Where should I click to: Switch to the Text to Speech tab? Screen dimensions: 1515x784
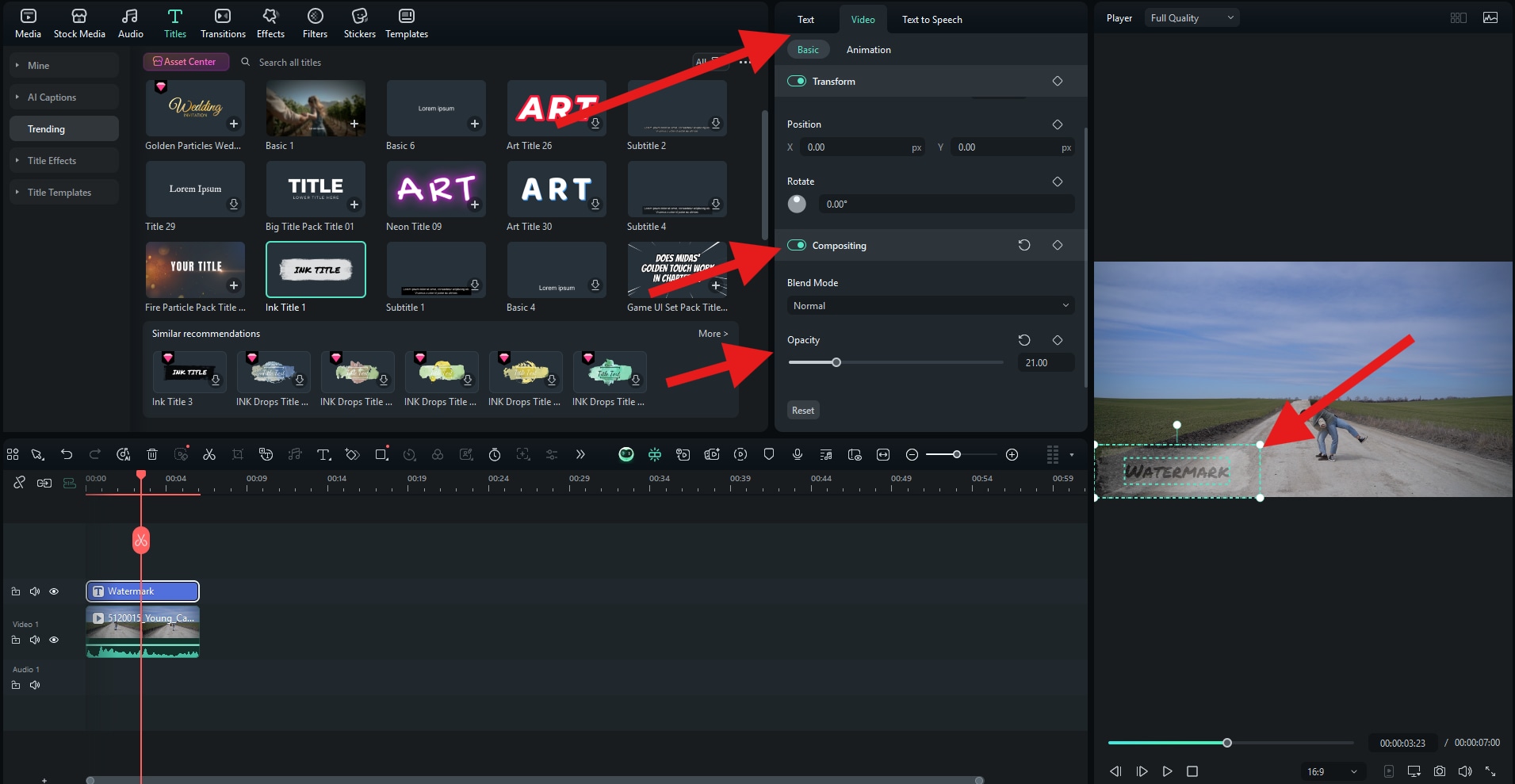pos(932,20)
